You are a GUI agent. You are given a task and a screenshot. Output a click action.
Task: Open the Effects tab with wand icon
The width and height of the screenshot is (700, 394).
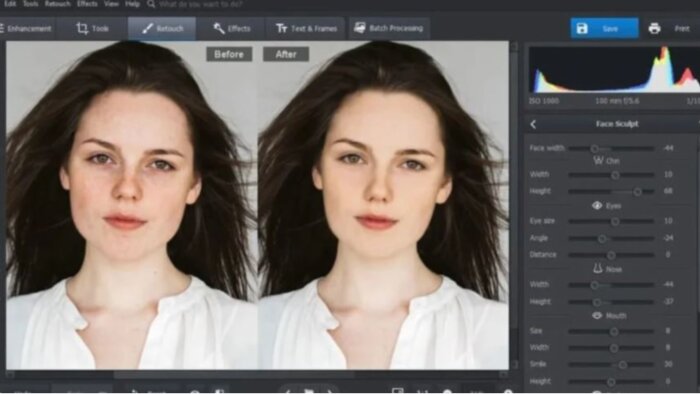click(232, 29)
